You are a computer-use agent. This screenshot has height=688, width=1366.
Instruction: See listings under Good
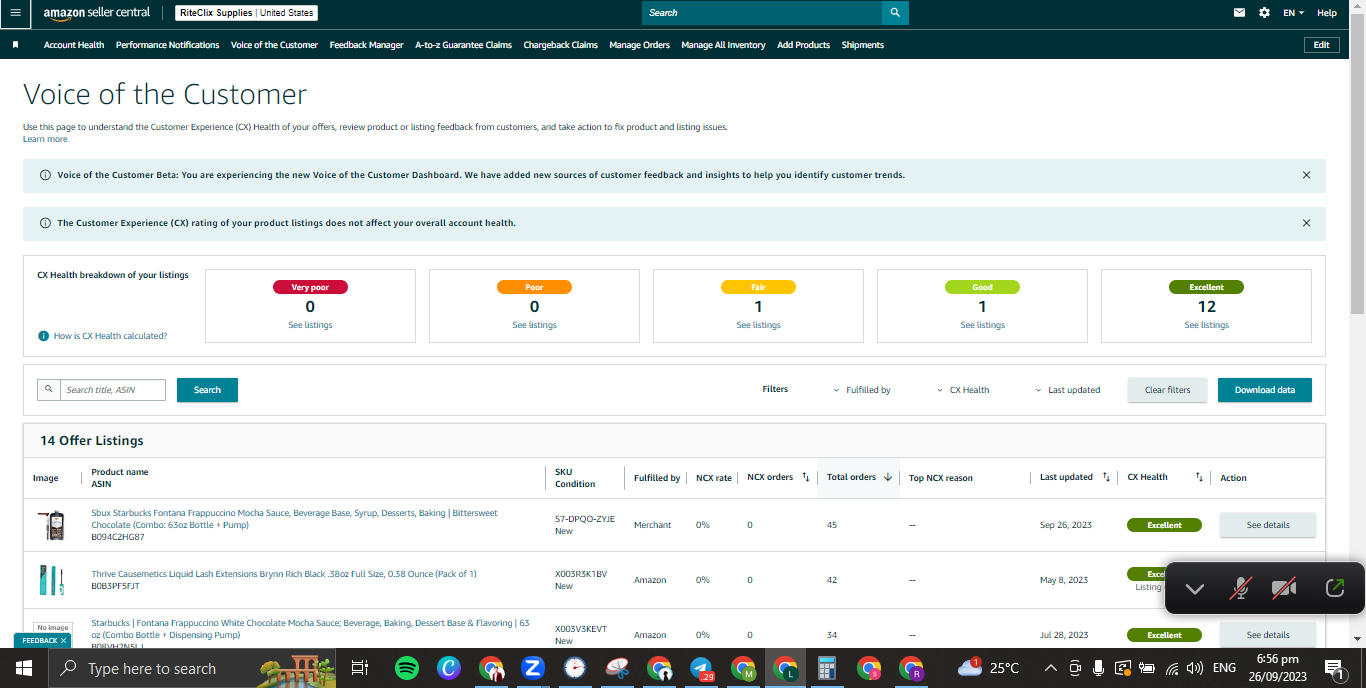point(982,325)
